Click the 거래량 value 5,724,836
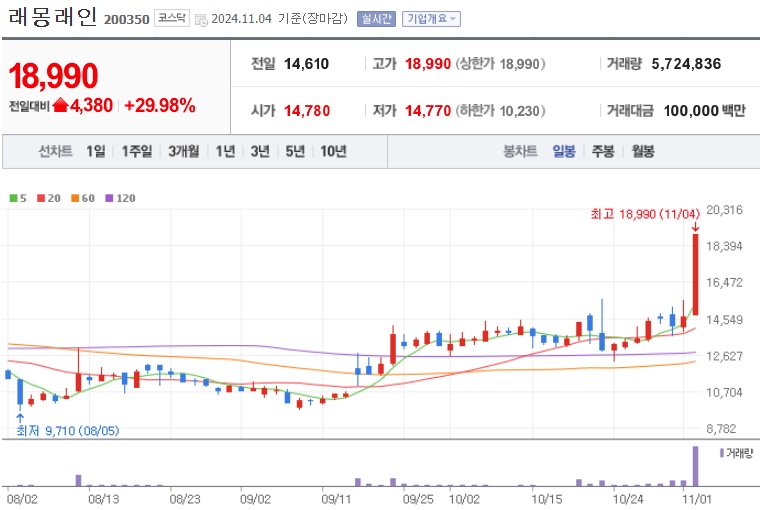The height and width of the screenshot is (510, 760). pyautogui.click(x=686, y=64)
